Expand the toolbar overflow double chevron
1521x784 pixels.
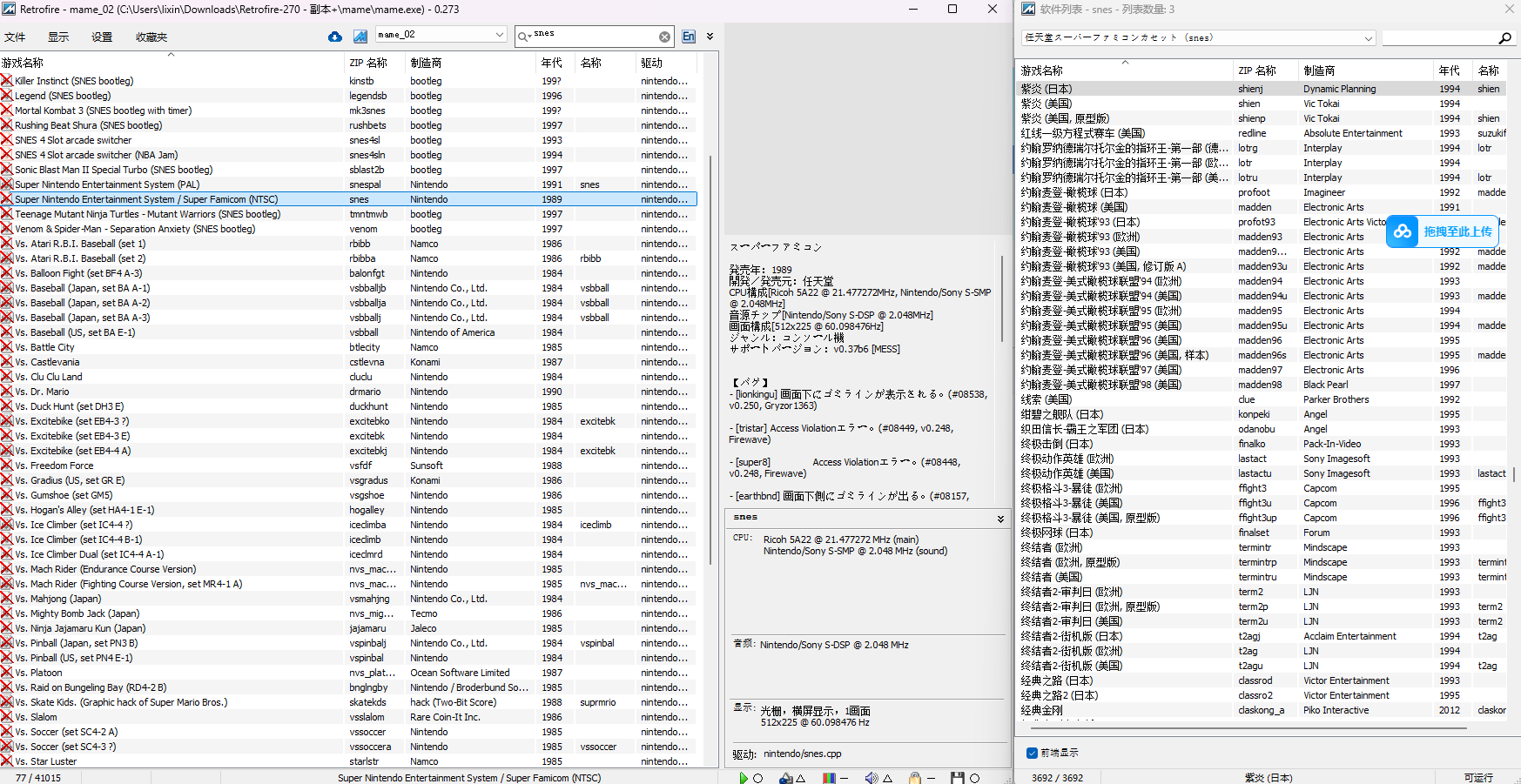(710, 37)
